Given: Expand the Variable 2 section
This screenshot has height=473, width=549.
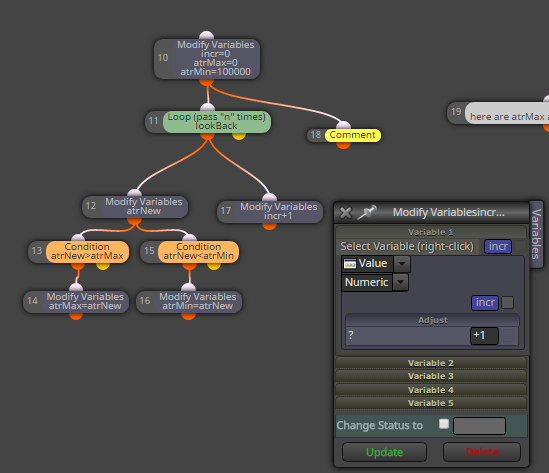Looking at the screenshot, I should [x=431, y=363].
